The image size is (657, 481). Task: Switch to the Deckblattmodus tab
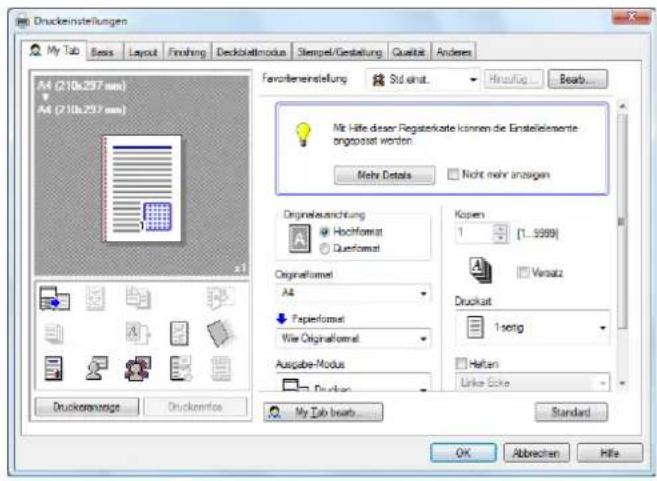pyautogui.click(x=251, y=52)
